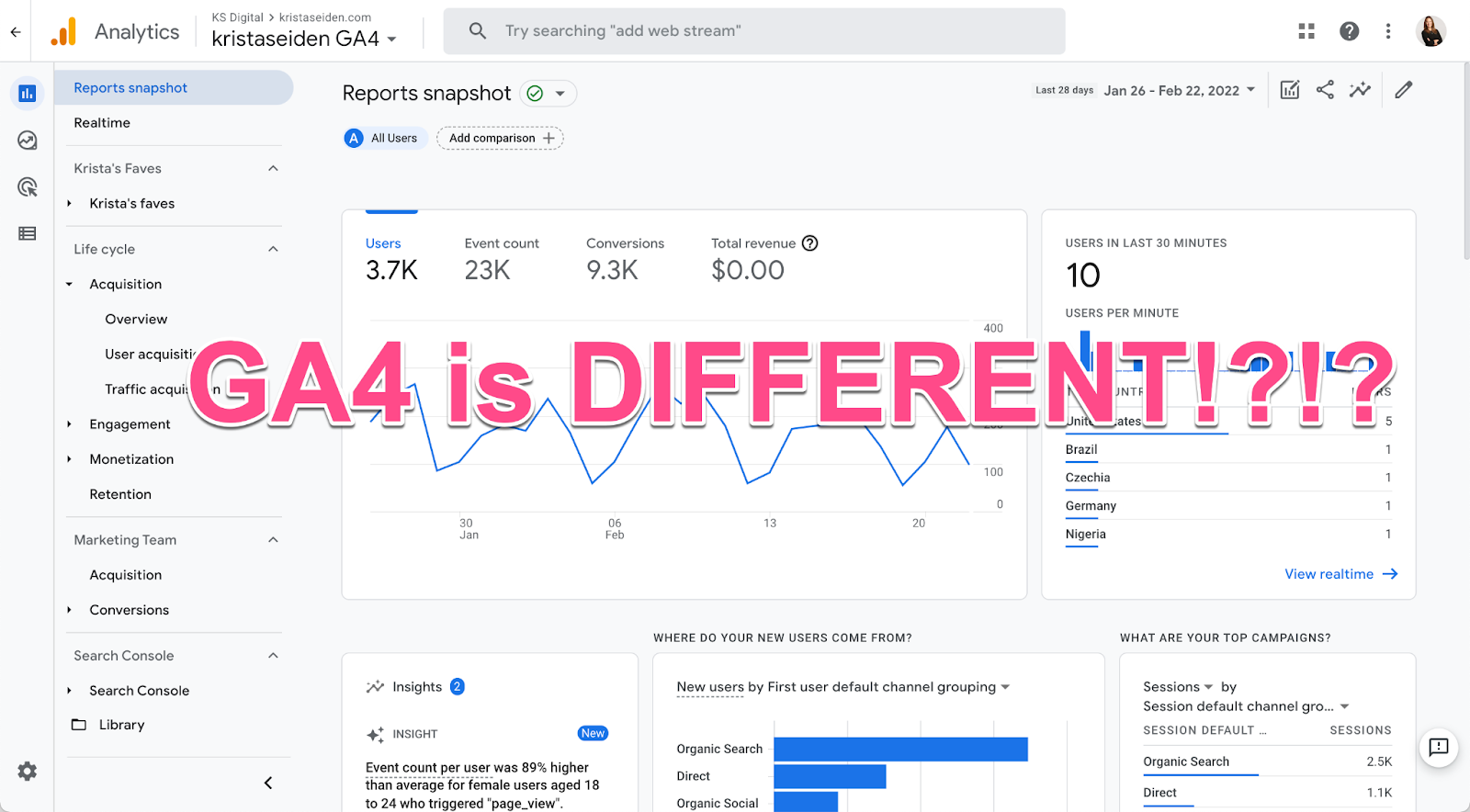The height and width of the screenshot is (812, 1470).
Task: Click the View realtime link
Action: (x=1340, y=573)
